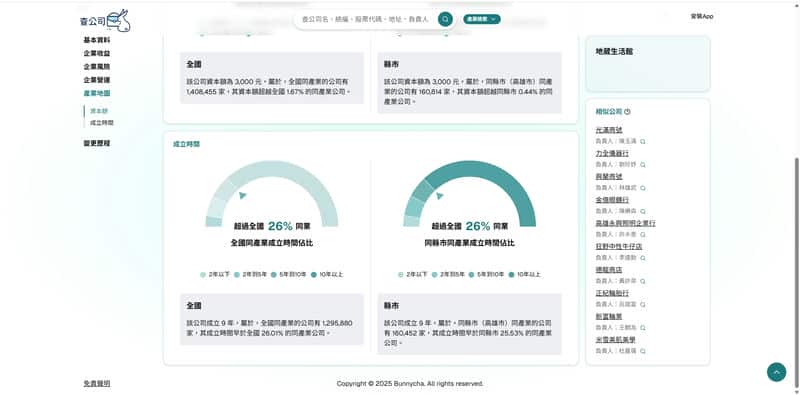Click 5年到10年 legend dot under county gauge
Screen dimensions: 800x395
click(x=471, y=275)
